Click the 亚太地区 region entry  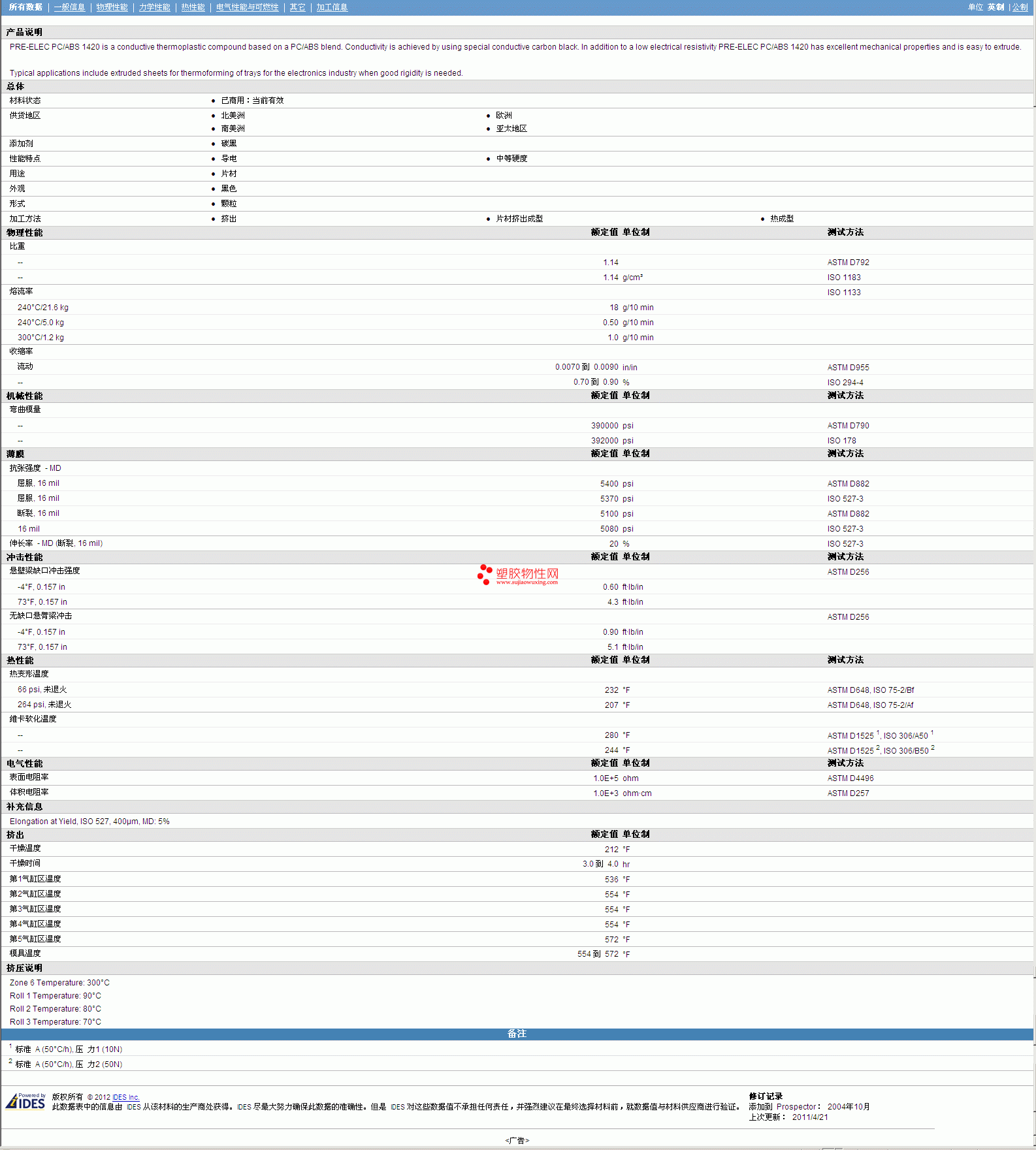tap(511, 129)
